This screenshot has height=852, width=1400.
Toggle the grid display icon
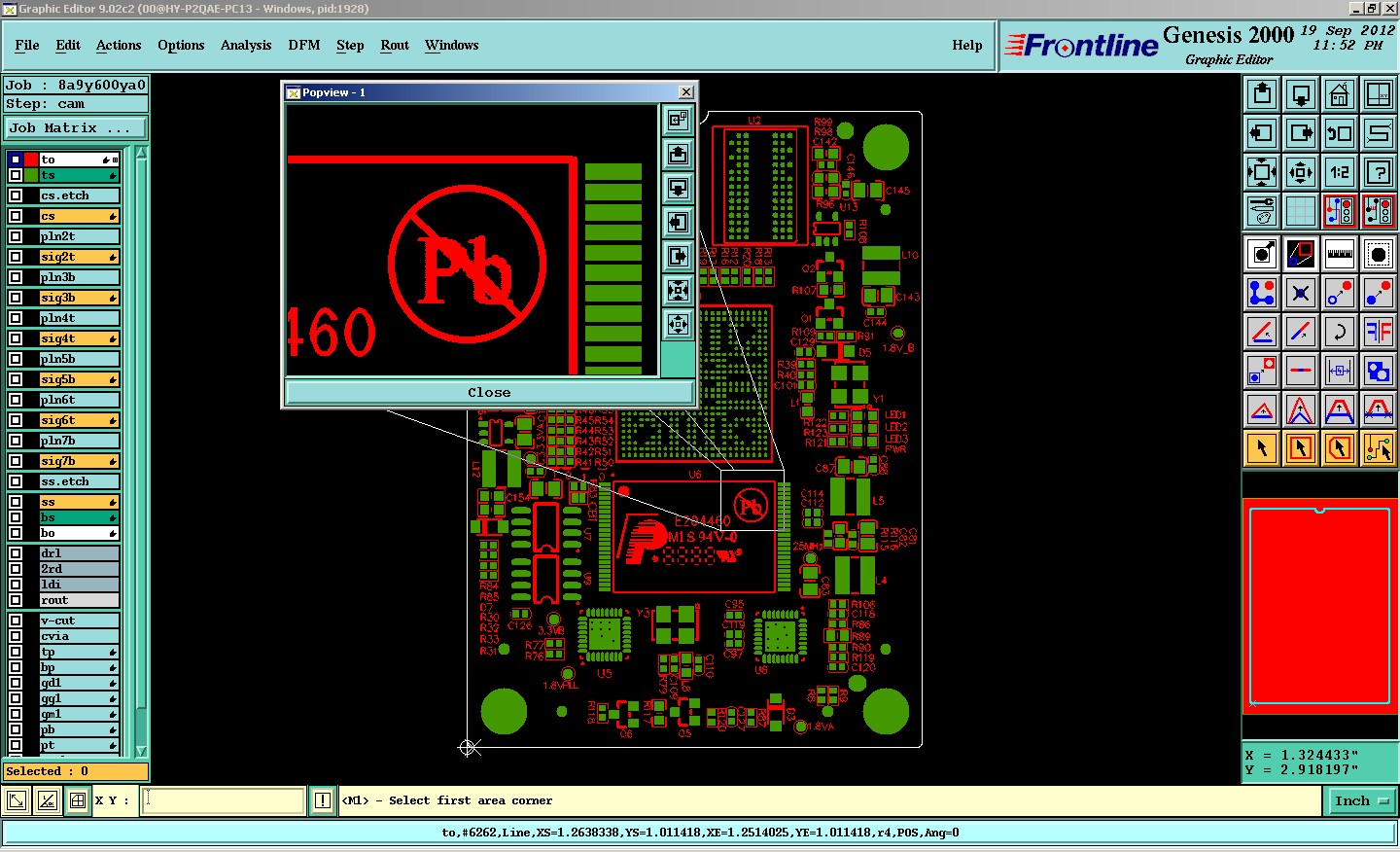click(x=1301, y=211)
